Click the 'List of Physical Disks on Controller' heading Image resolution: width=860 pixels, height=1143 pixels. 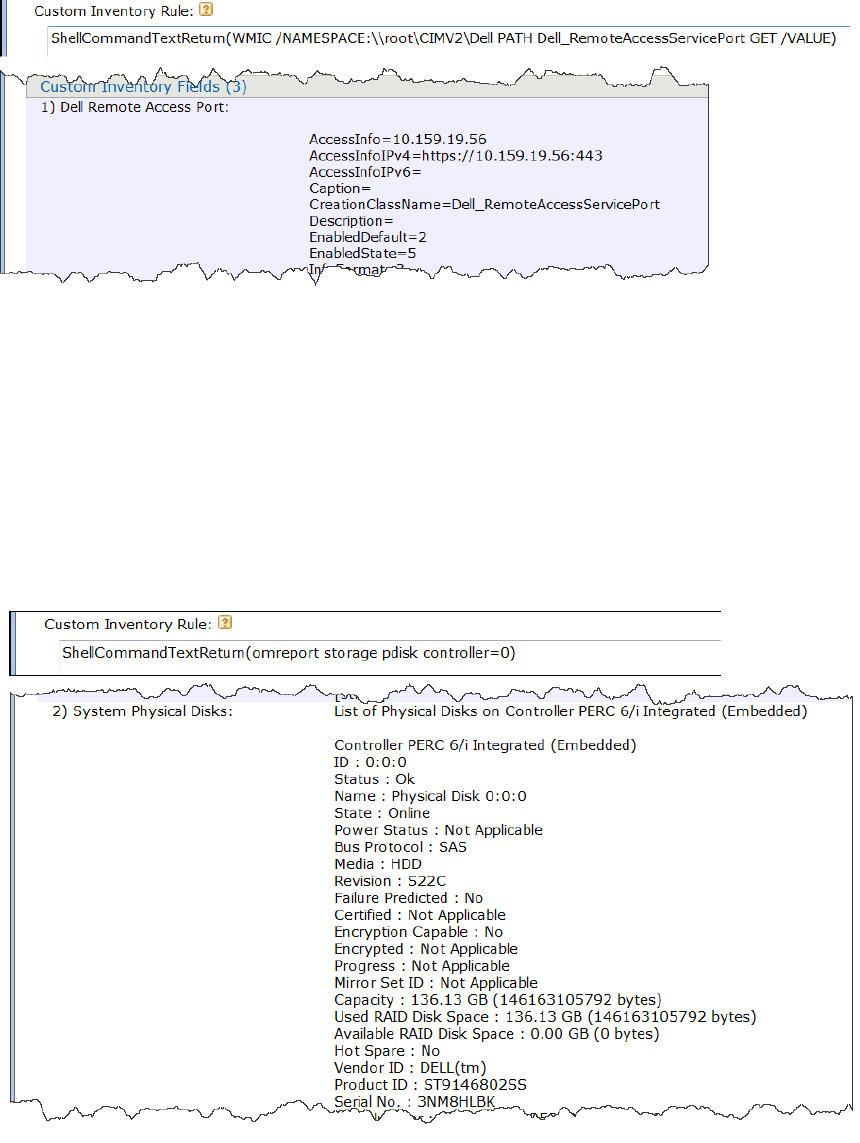click(x=571, y=711)
